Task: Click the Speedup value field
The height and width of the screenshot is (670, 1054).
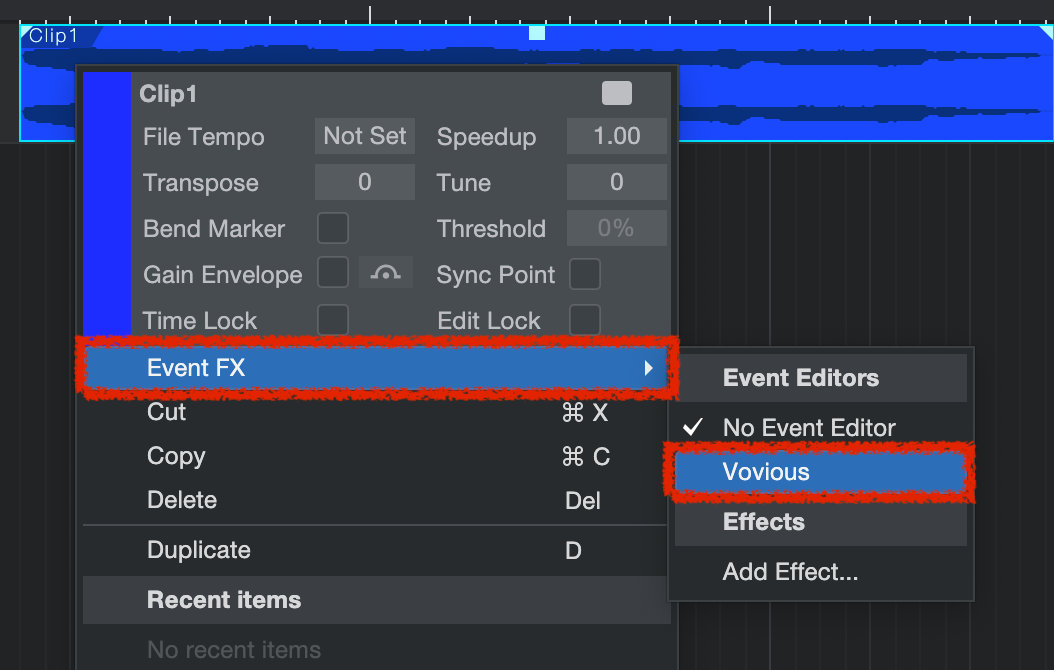Action: tap(616, 136)
